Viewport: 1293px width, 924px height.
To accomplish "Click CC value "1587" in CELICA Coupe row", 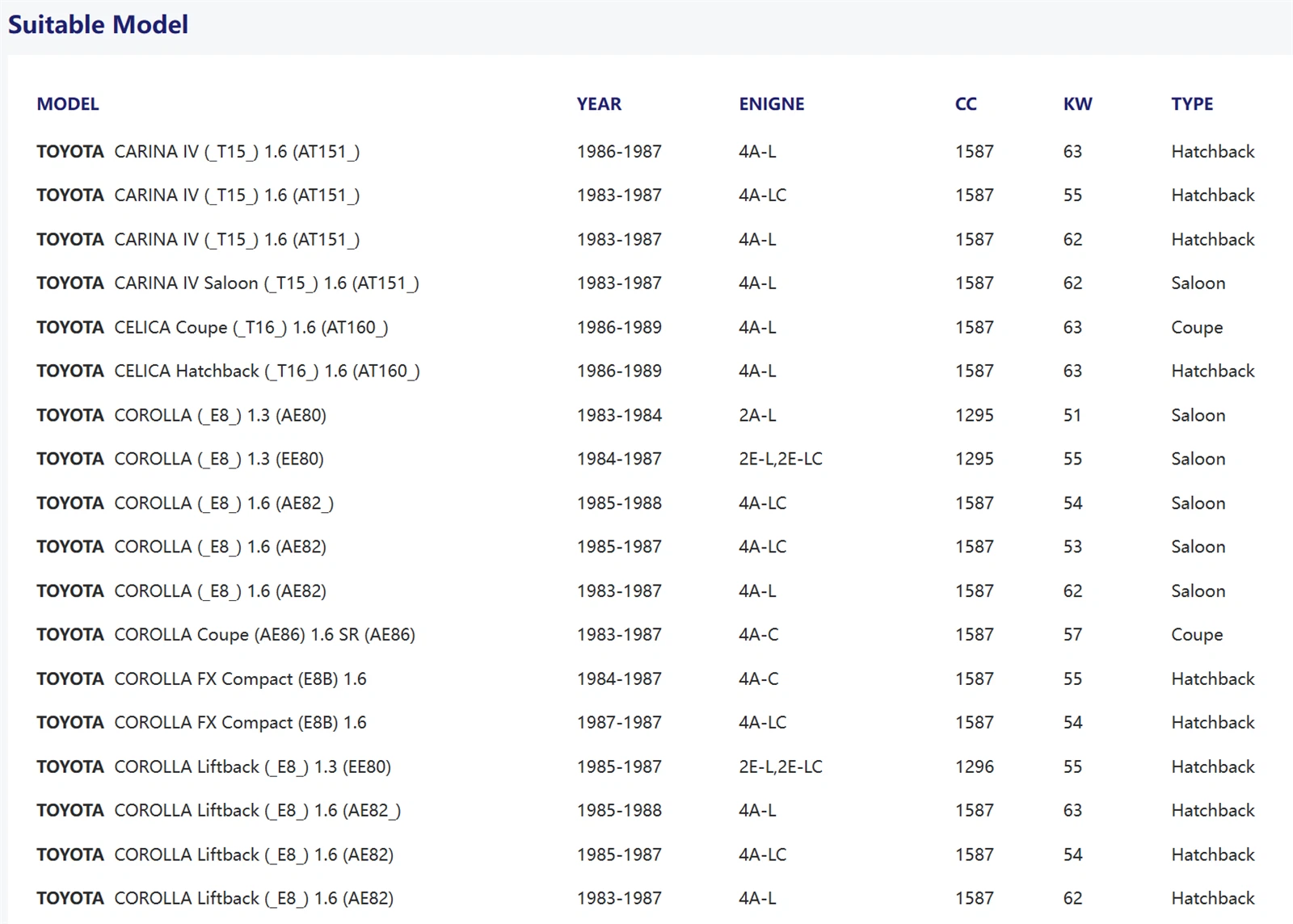I will [x=975, y=327].
